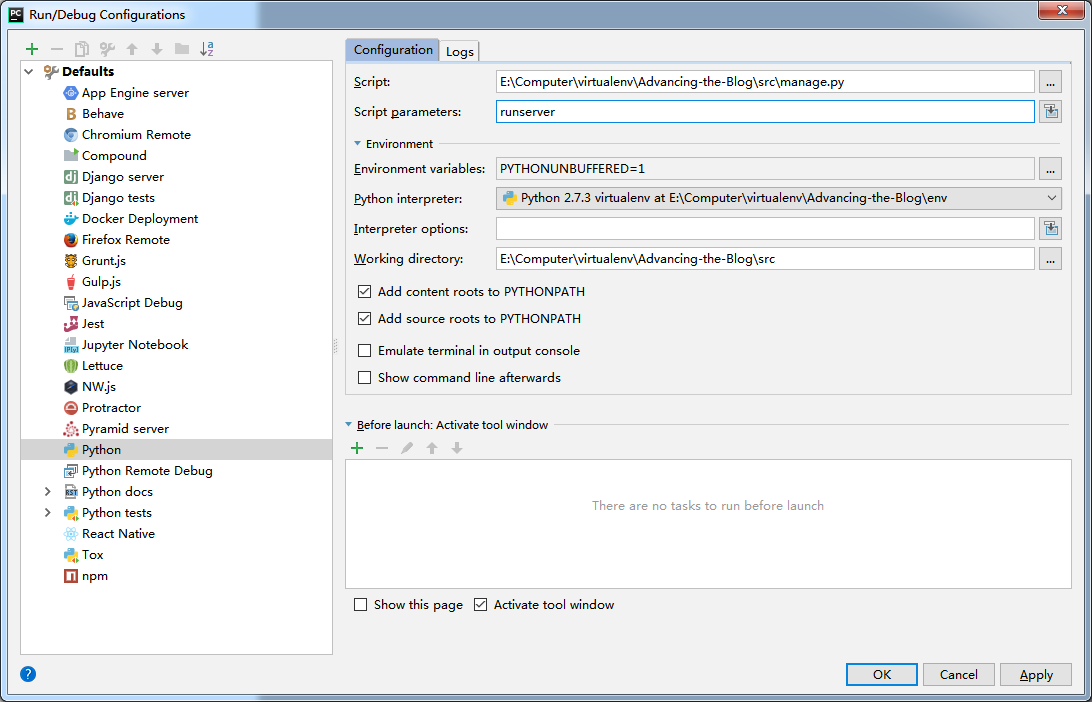1092x702 pixels.
Task: Collapse the Defaults tree node
Action: (29, 71)
